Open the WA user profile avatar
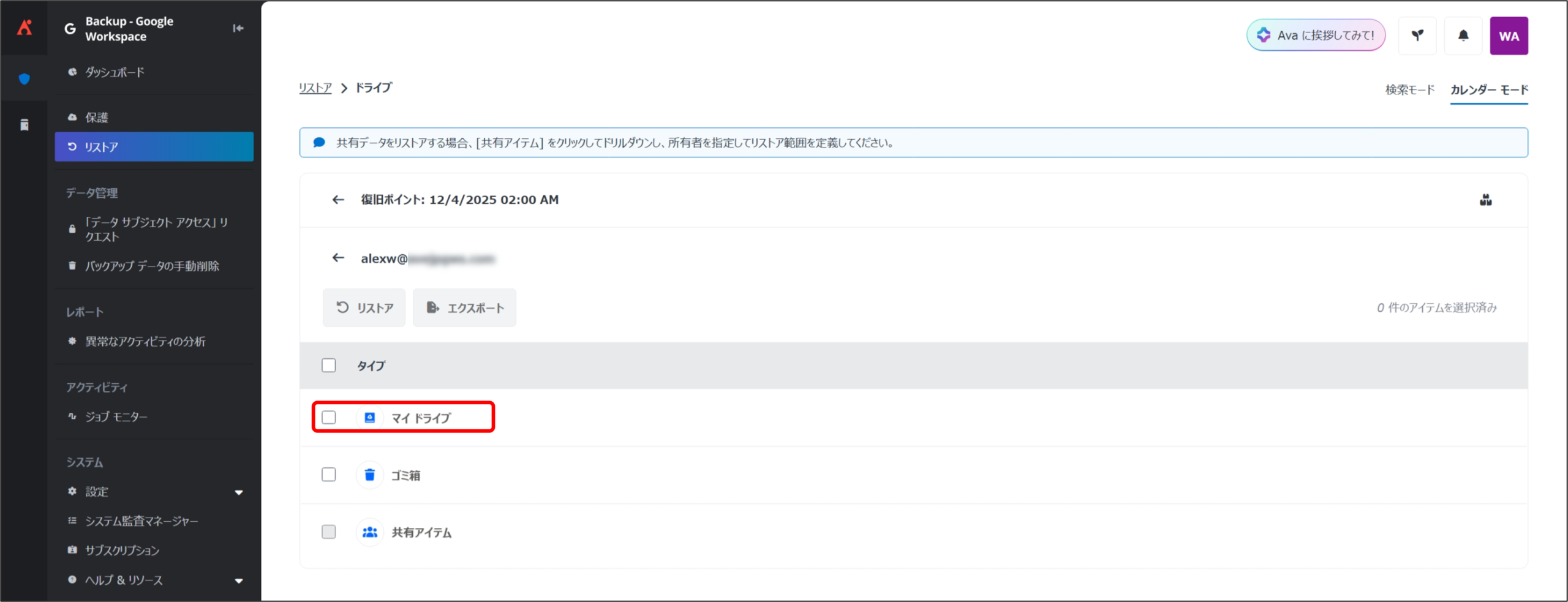The image size is (1568, 602). point(1508,36)
